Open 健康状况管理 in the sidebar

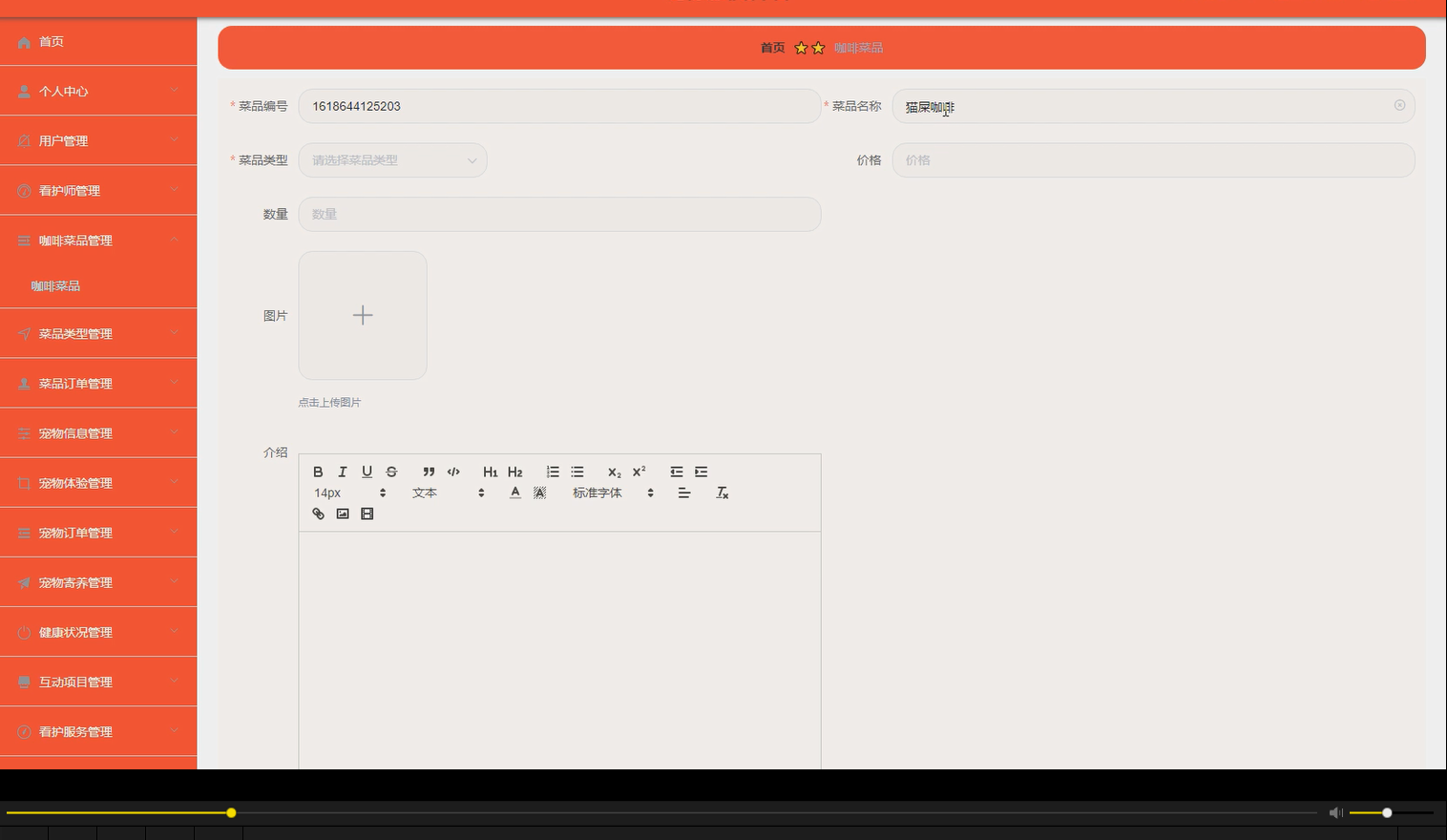coord(98,631)
